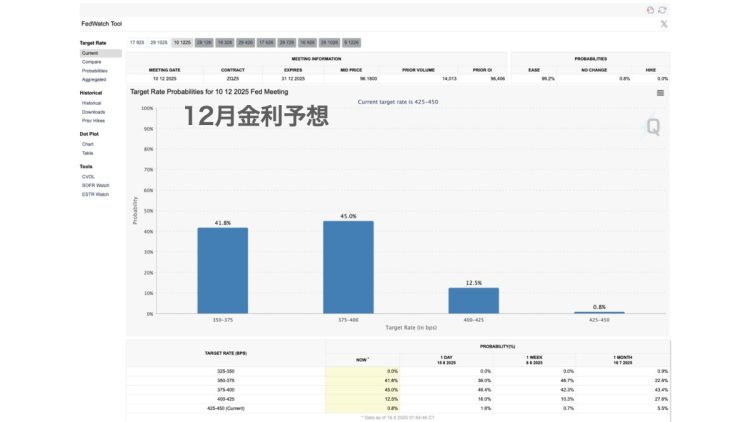Click the 400-425 target rate row label

pyautogui.click(x=226, y=399)
